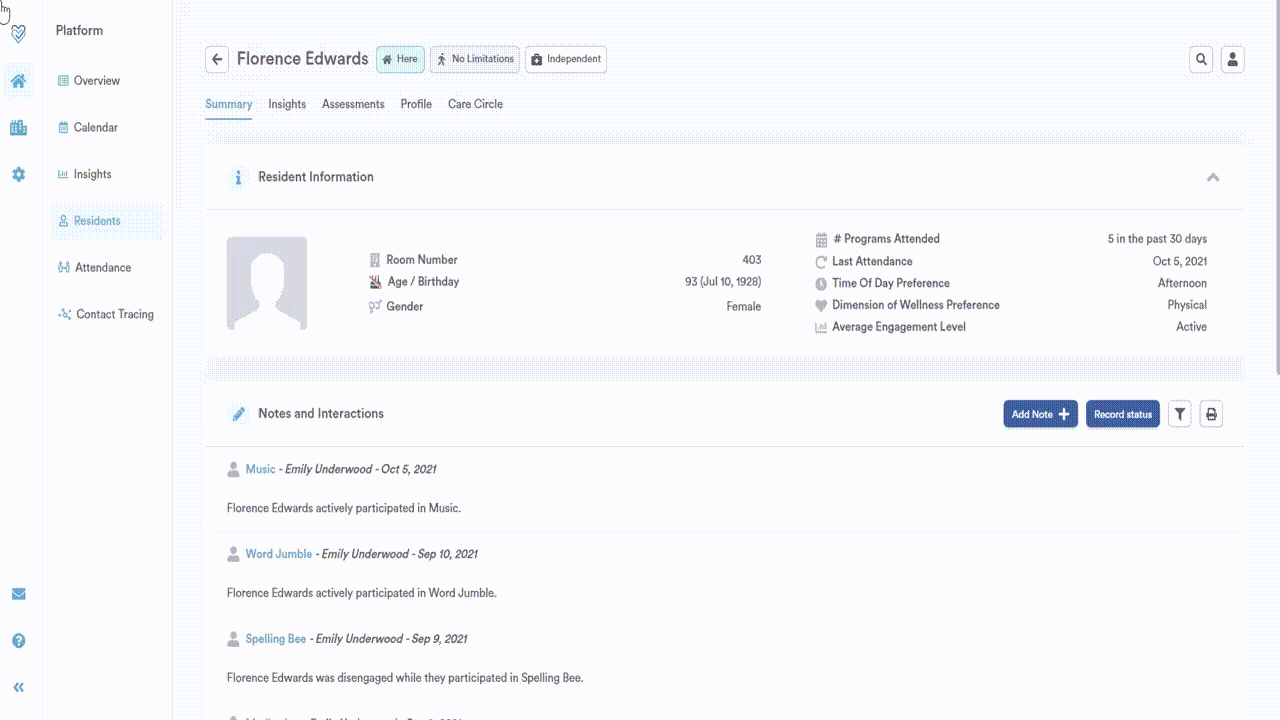Click the Record status button
This screenshot has height=720, width=1280.
coord(1123,414)
